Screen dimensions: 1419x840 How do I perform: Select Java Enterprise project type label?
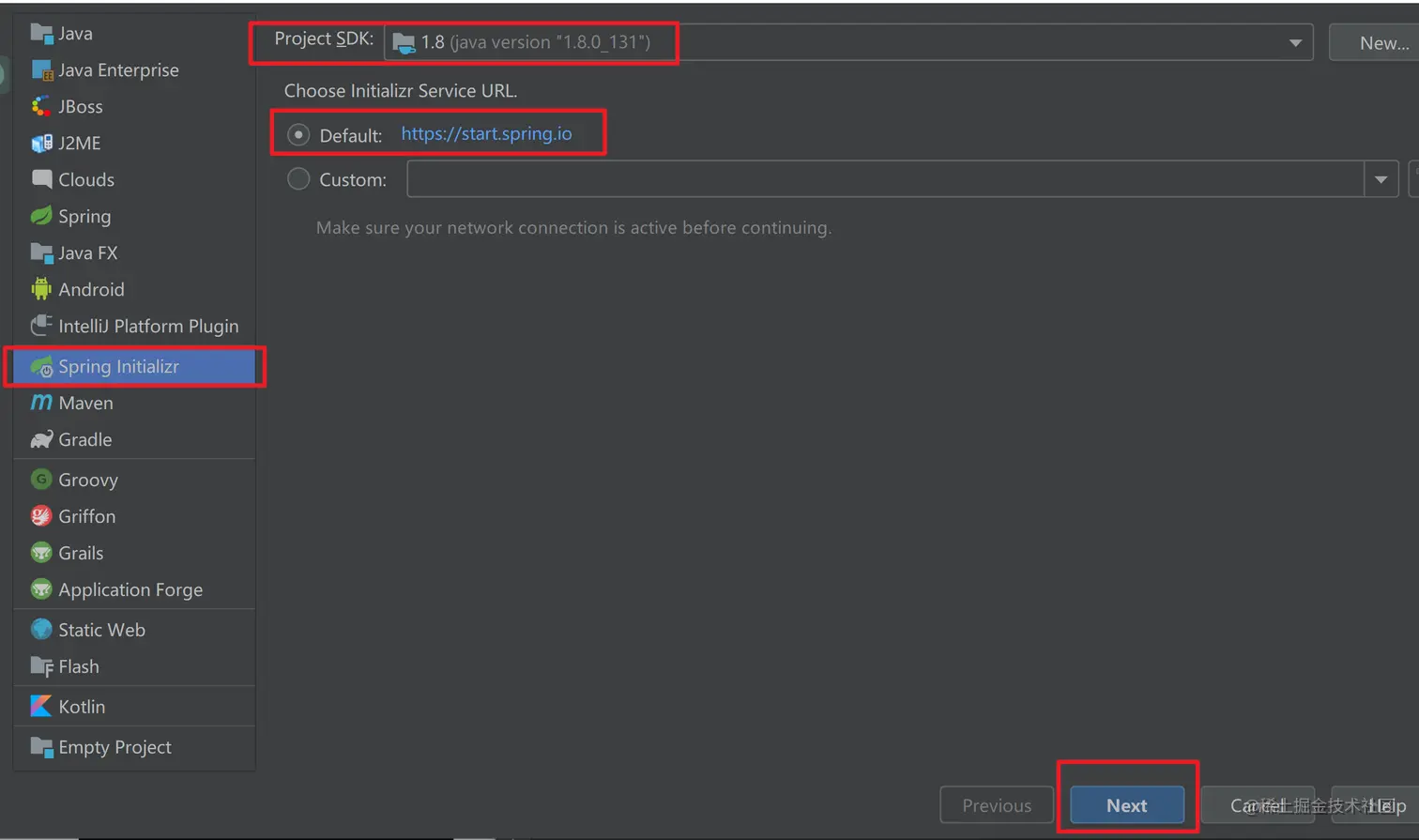tap(118, 70)
